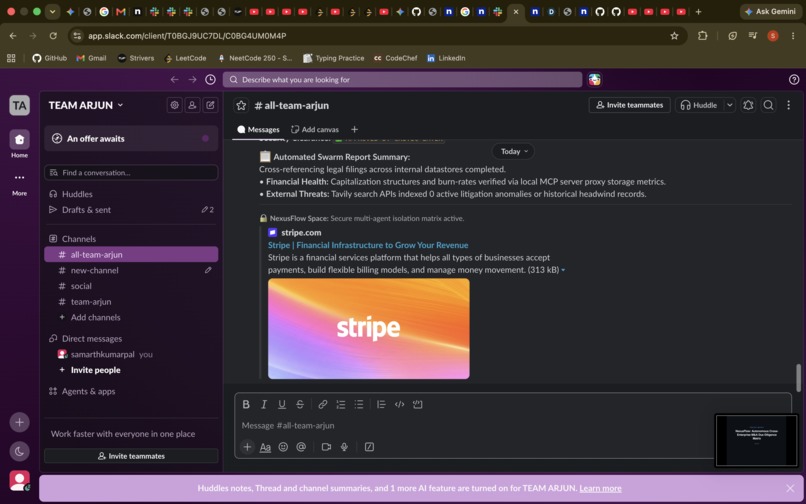The width and height of the screenshot is (806, 504).
Task: Open the slash shortcuts menu
Action: (x=369, y=447)
